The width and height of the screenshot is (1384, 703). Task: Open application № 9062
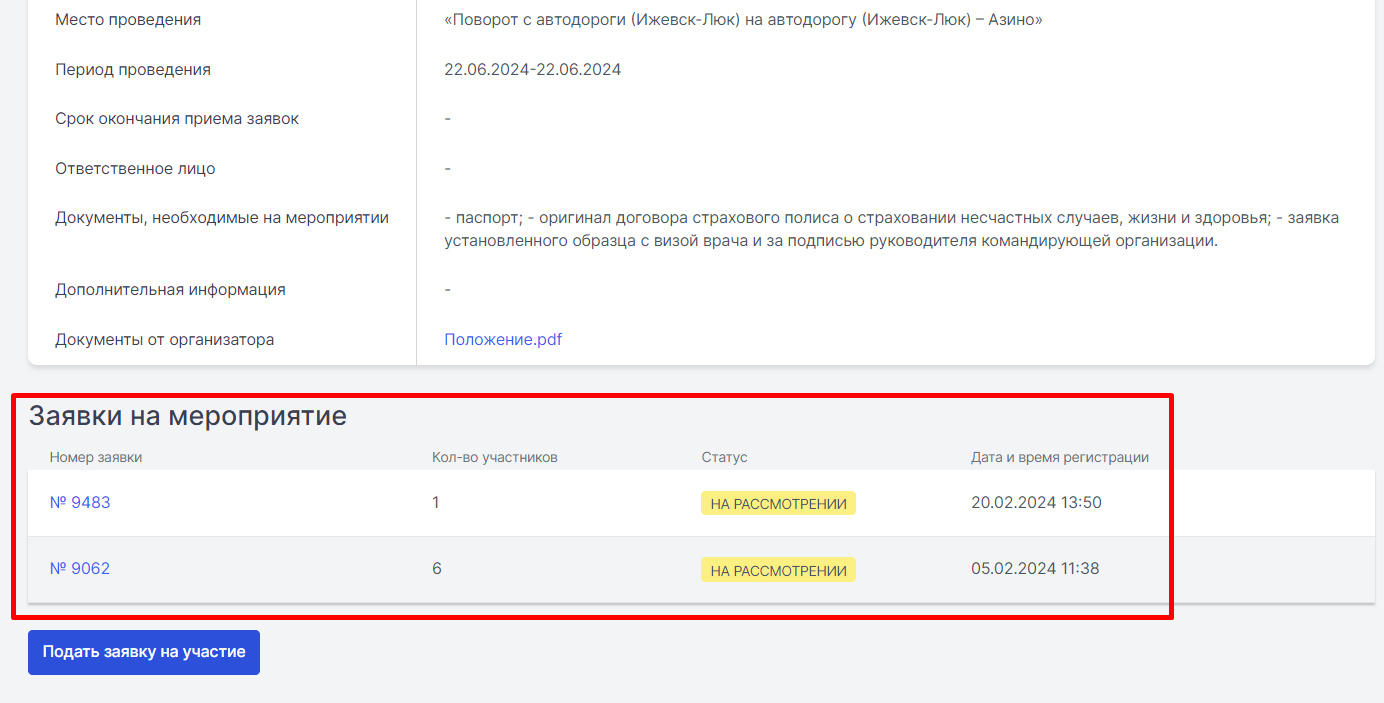(x=80, y=568)
